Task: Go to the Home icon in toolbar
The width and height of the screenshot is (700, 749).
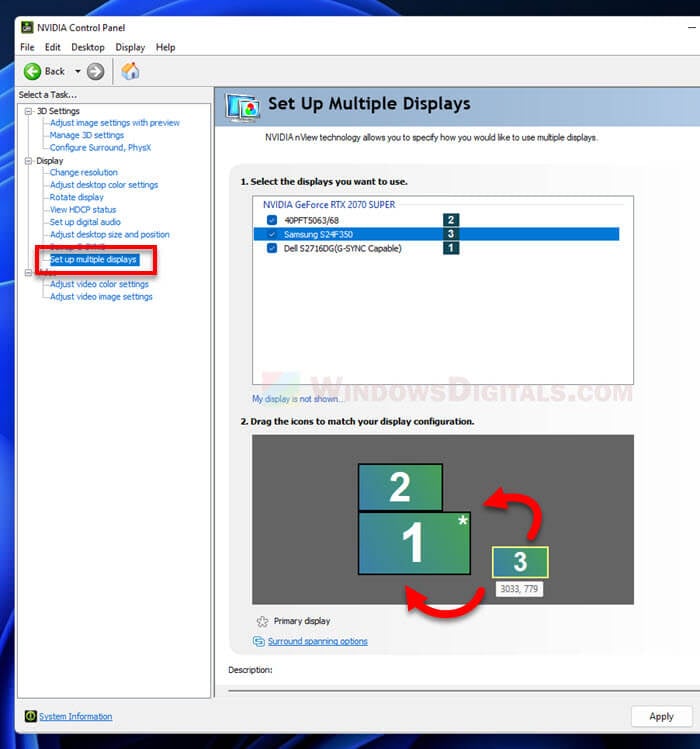Action: coord(130,71)
